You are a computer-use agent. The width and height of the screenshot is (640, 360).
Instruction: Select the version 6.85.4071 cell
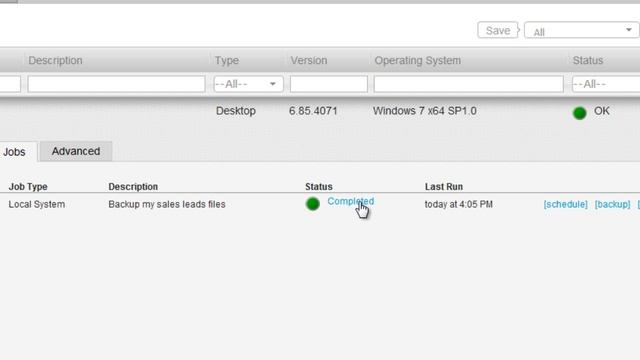click(313, 111)
